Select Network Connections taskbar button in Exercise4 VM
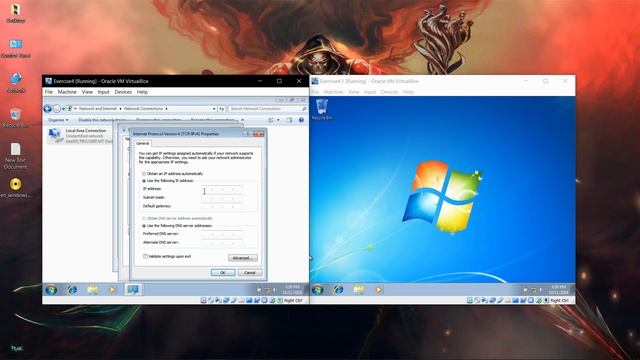Screen dimensions: 640x360 (x=133, y=290)
